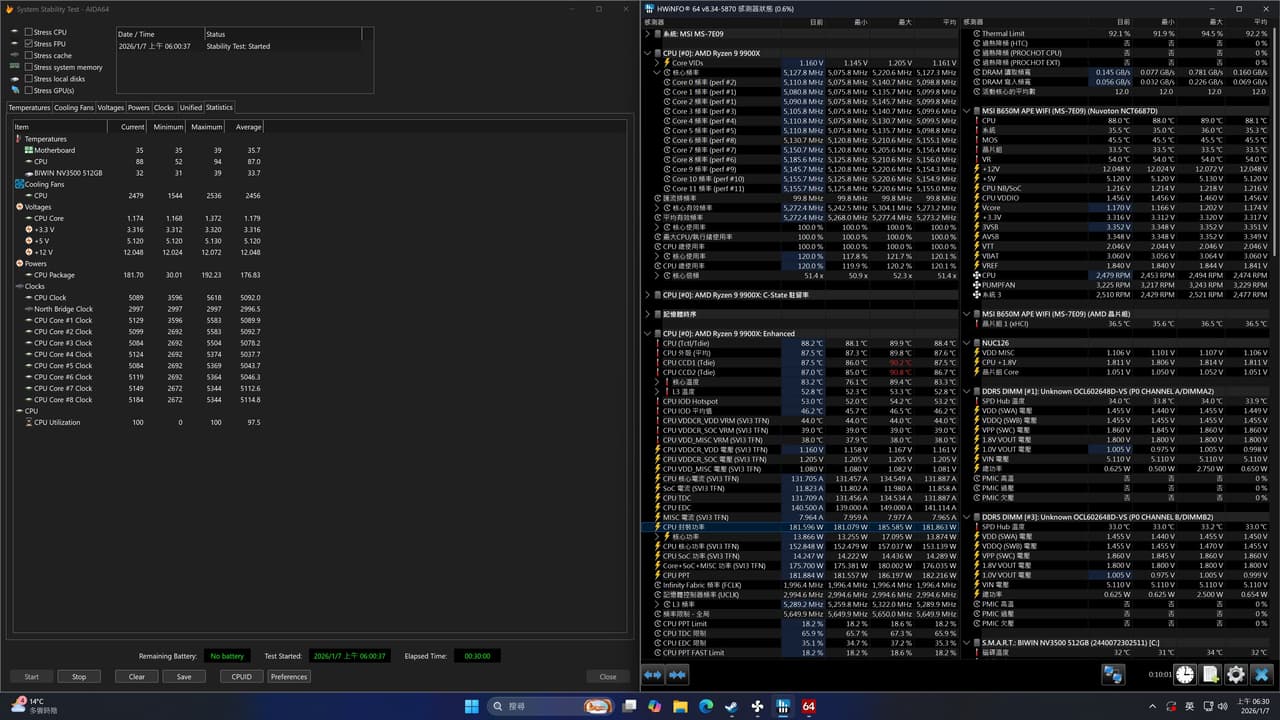This screenshot has width=1280, height=720.
Task: Click HWiNFO blue X close sensors icon
Action: point(1262,675)
